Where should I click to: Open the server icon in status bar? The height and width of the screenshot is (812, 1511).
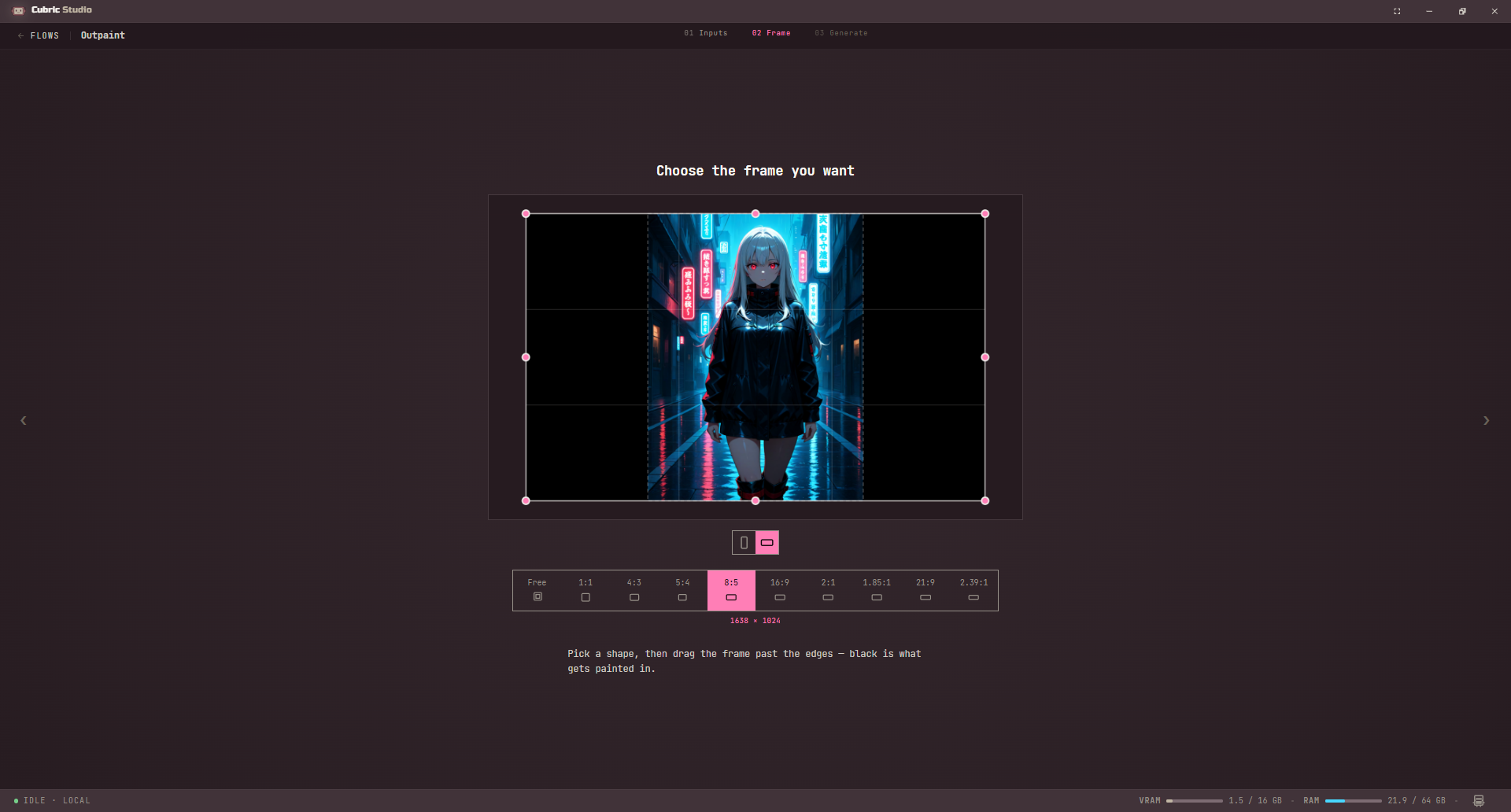click(x=1479, y=801)
